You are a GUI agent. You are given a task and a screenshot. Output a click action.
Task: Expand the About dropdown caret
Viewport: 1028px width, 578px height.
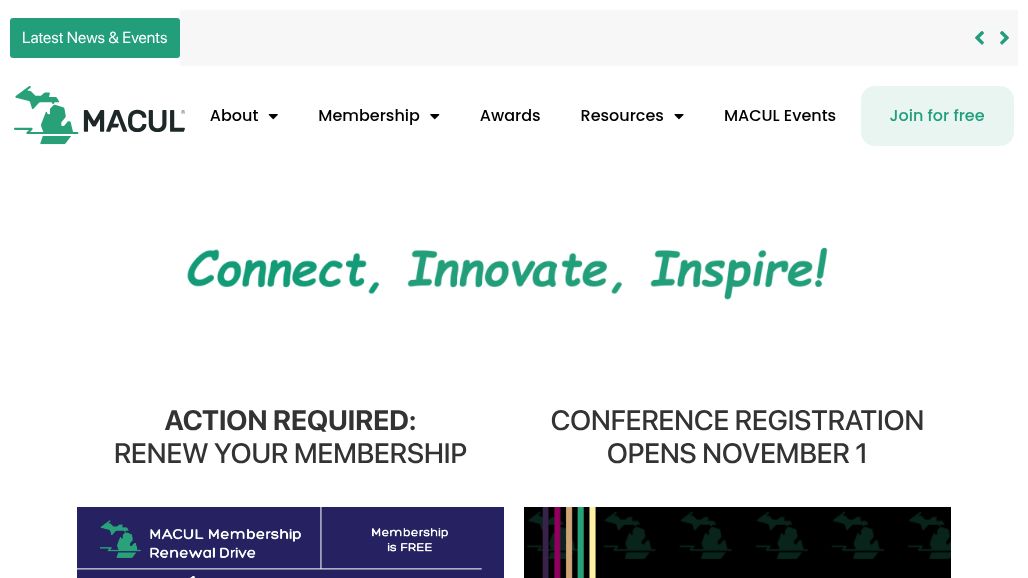click(x=273, y=117)
